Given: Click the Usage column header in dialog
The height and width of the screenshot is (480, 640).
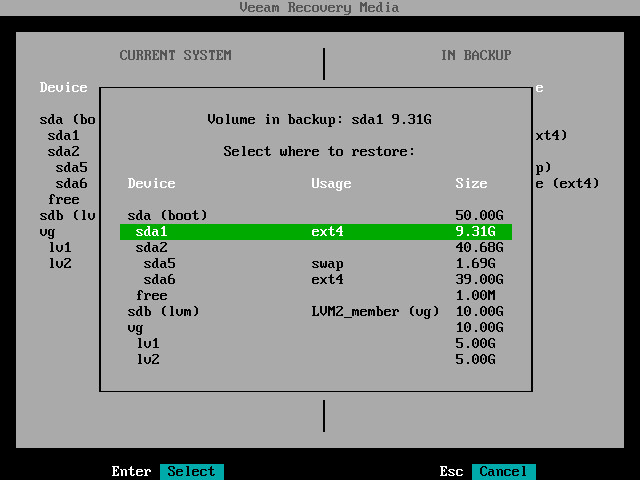Looking at the screenshot, I should point(331,184).
